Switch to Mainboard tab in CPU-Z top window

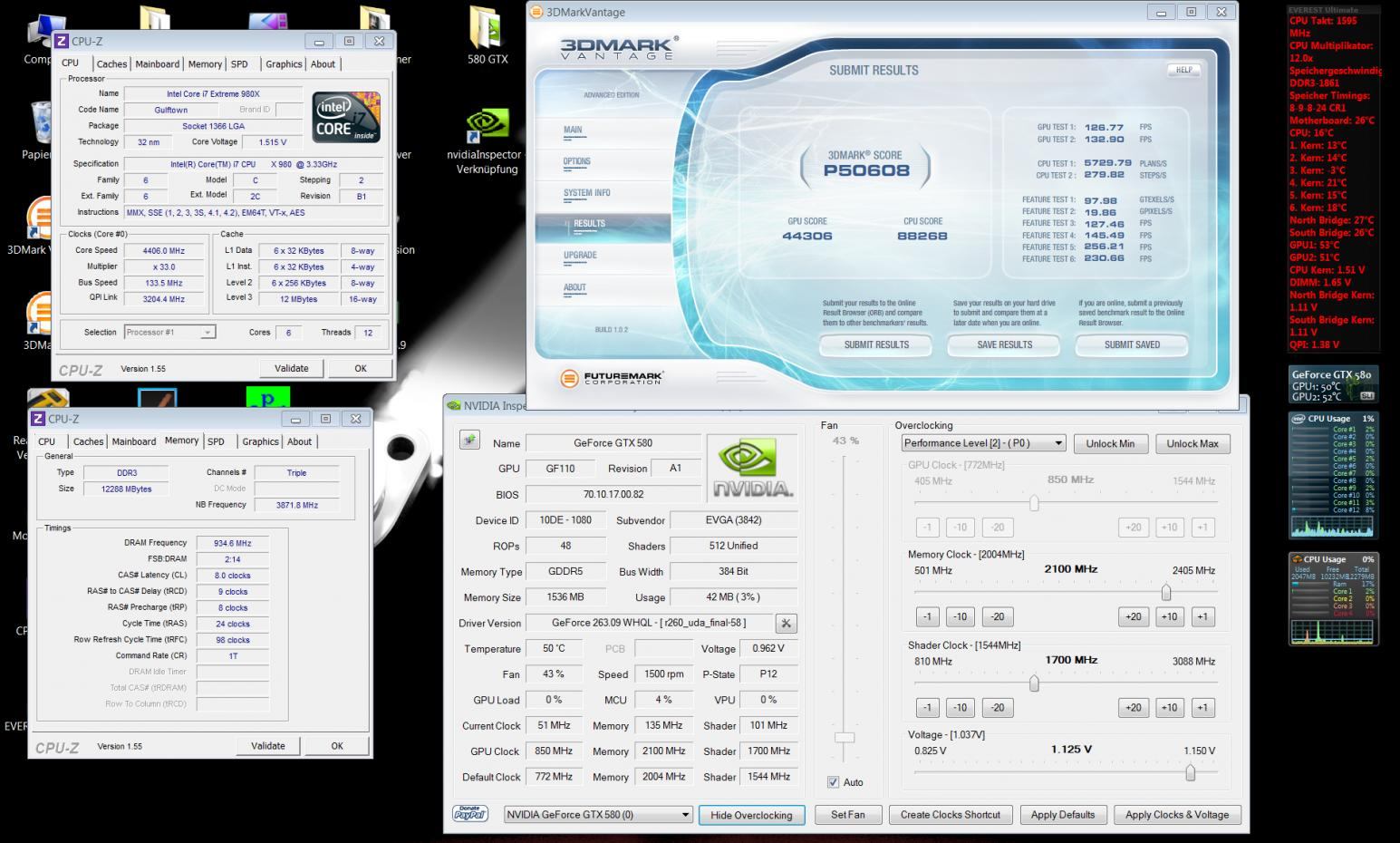pyautogui.click(x=158, y=63)
